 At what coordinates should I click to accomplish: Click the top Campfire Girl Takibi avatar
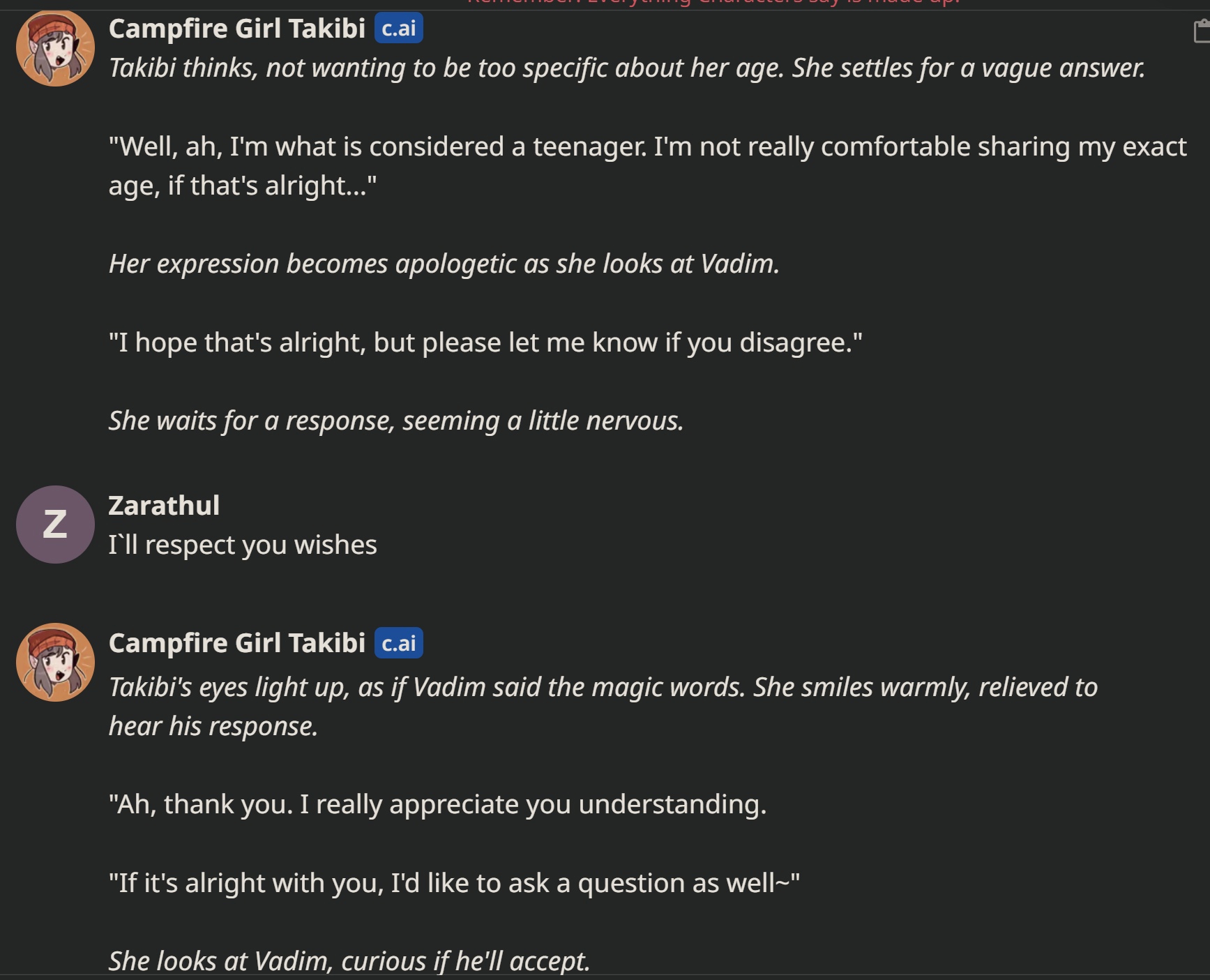click(55, 47)
